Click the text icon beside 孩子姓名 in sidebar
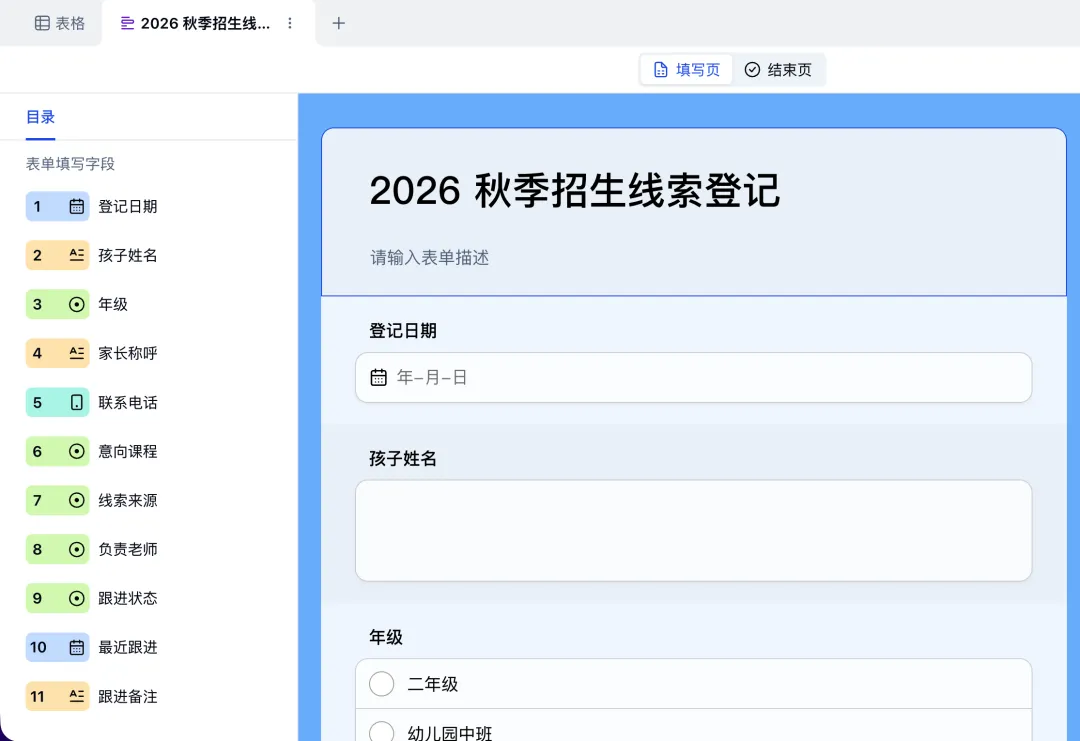Image resolution: width=1080 pixels, height=741 pixels. click(76, 255)
